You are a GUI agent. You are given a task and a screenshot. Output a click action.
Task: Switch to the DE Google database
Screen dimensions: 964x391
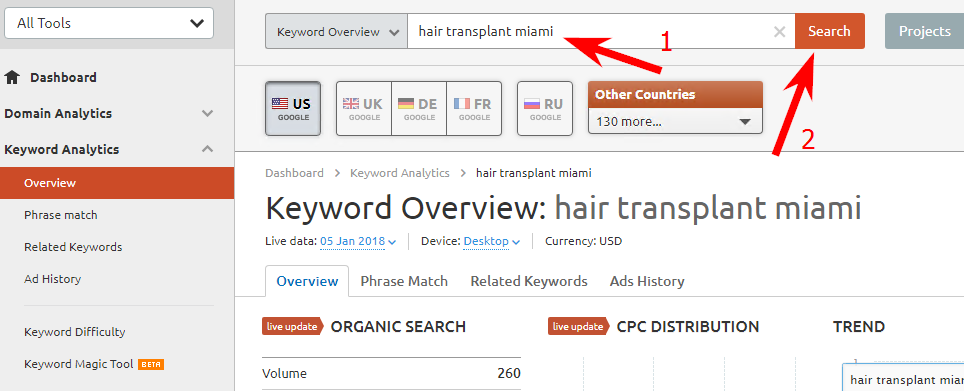[419, 108]
